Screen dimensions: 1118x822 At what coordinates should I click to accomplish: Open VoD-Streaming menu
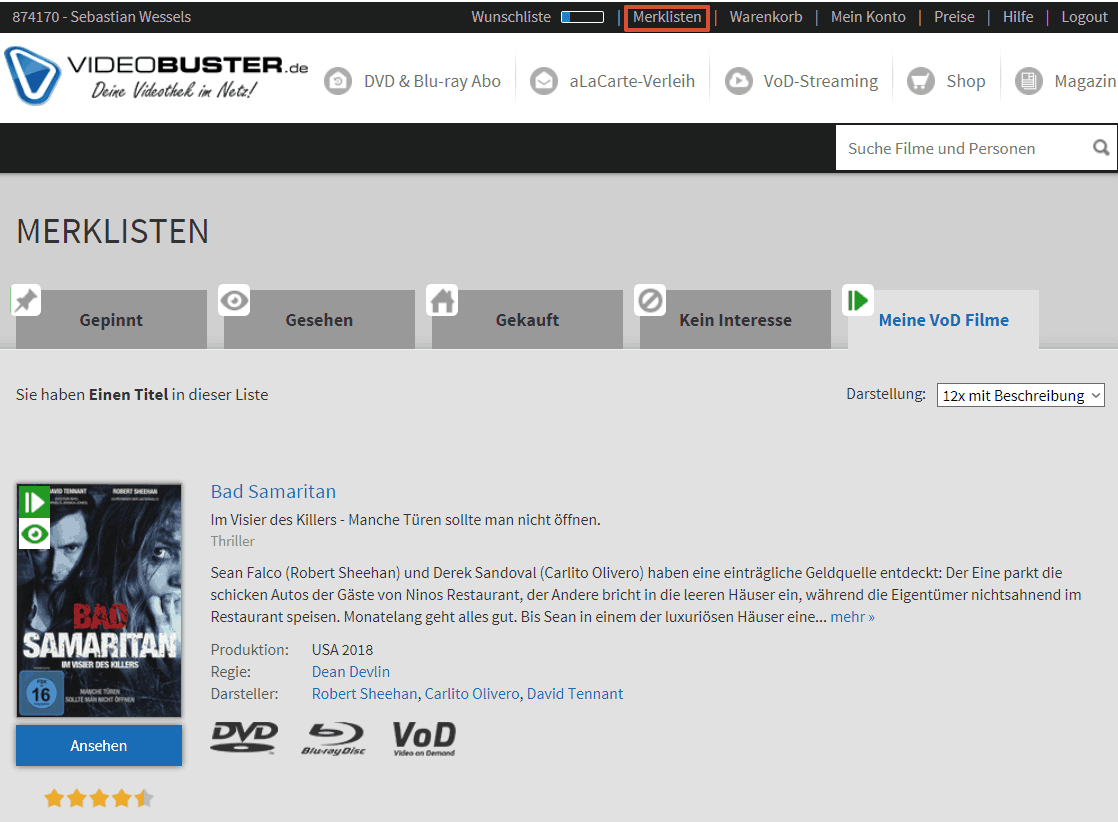(821, 81)
